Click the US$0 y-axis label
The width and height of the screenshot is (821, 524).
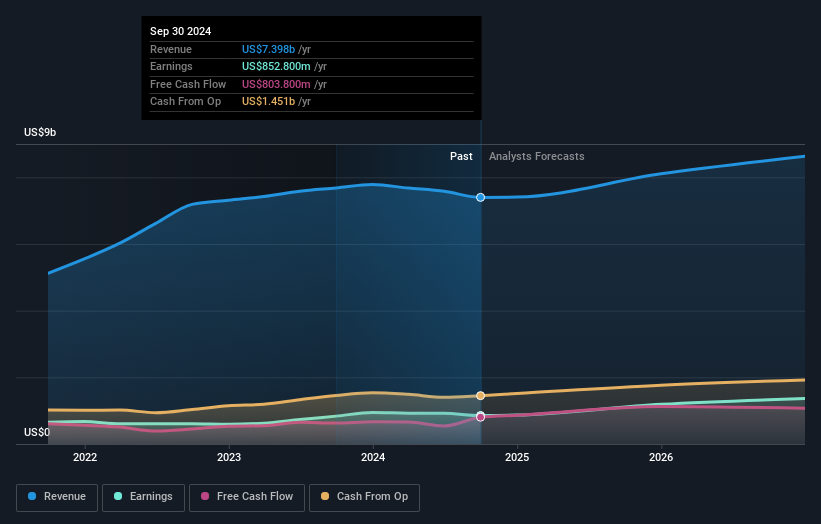point(37,432)
